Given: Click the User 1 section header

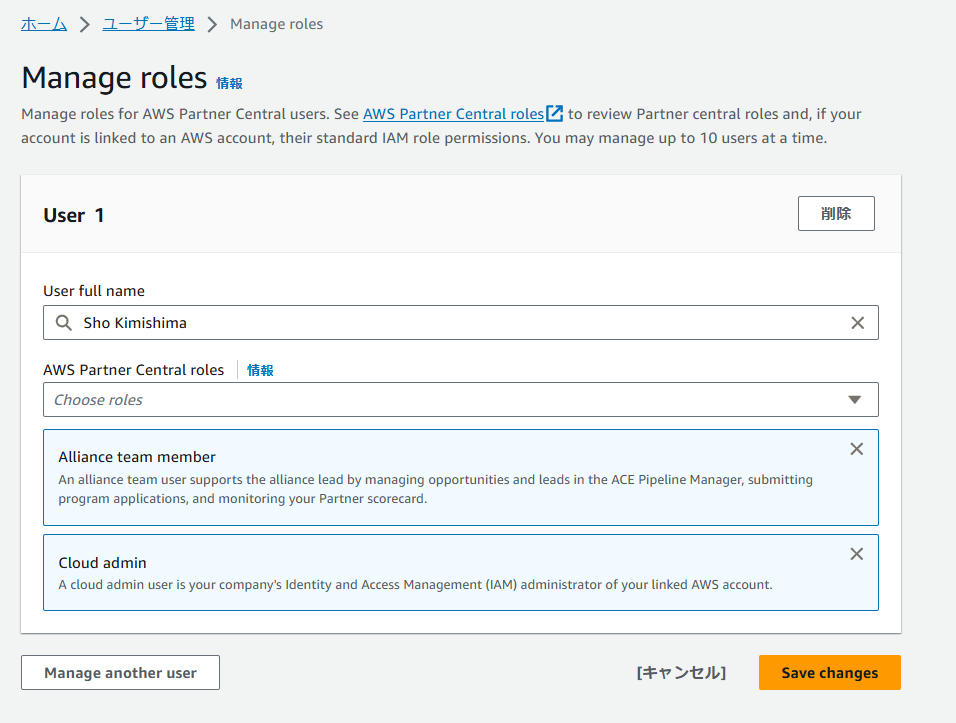Looking at the screenshot, I should [73, 214].
